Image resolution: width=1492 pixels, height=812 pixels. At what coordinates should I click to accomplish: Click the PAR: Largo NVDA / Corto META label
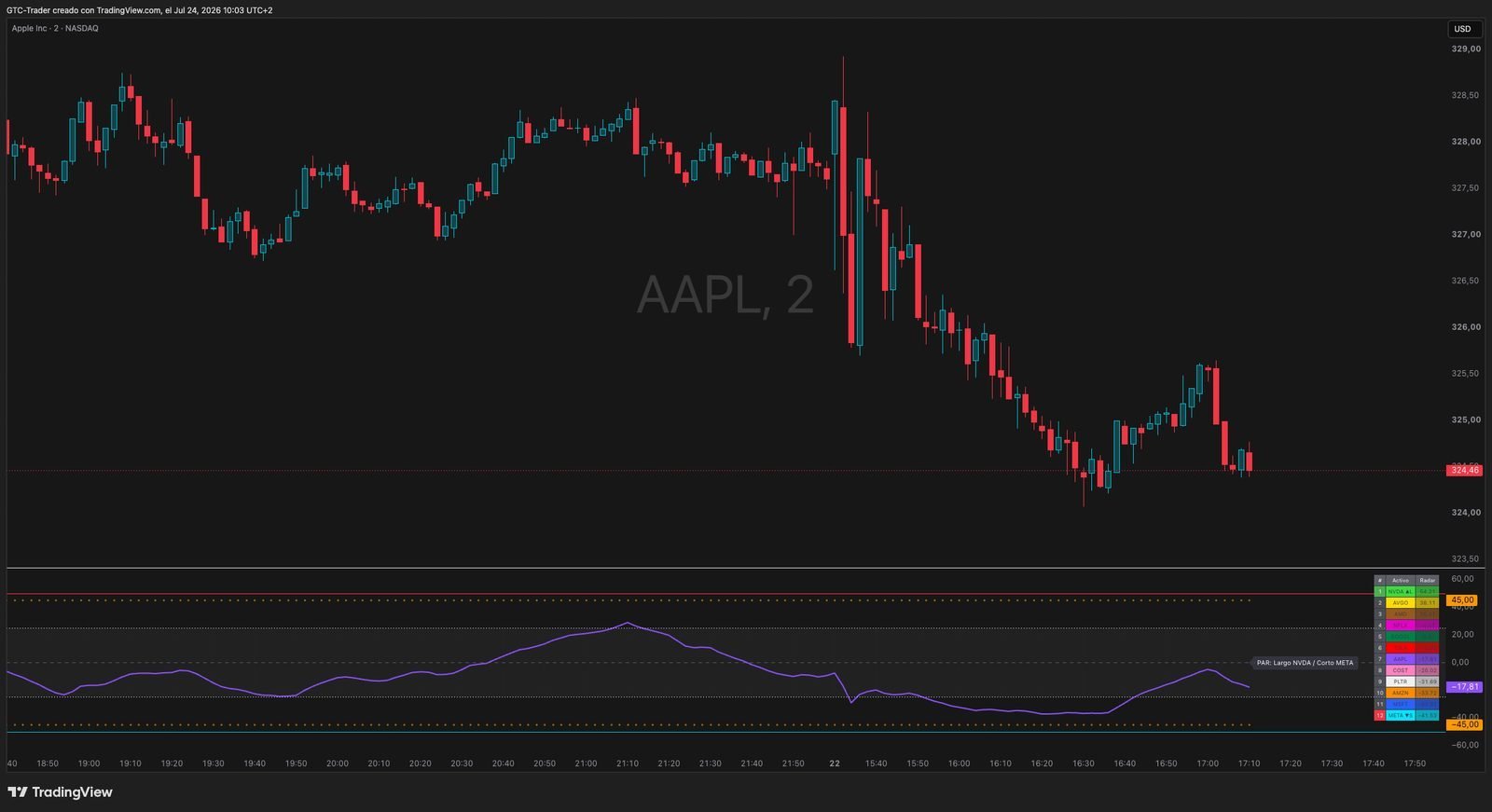coord(1305,663)
